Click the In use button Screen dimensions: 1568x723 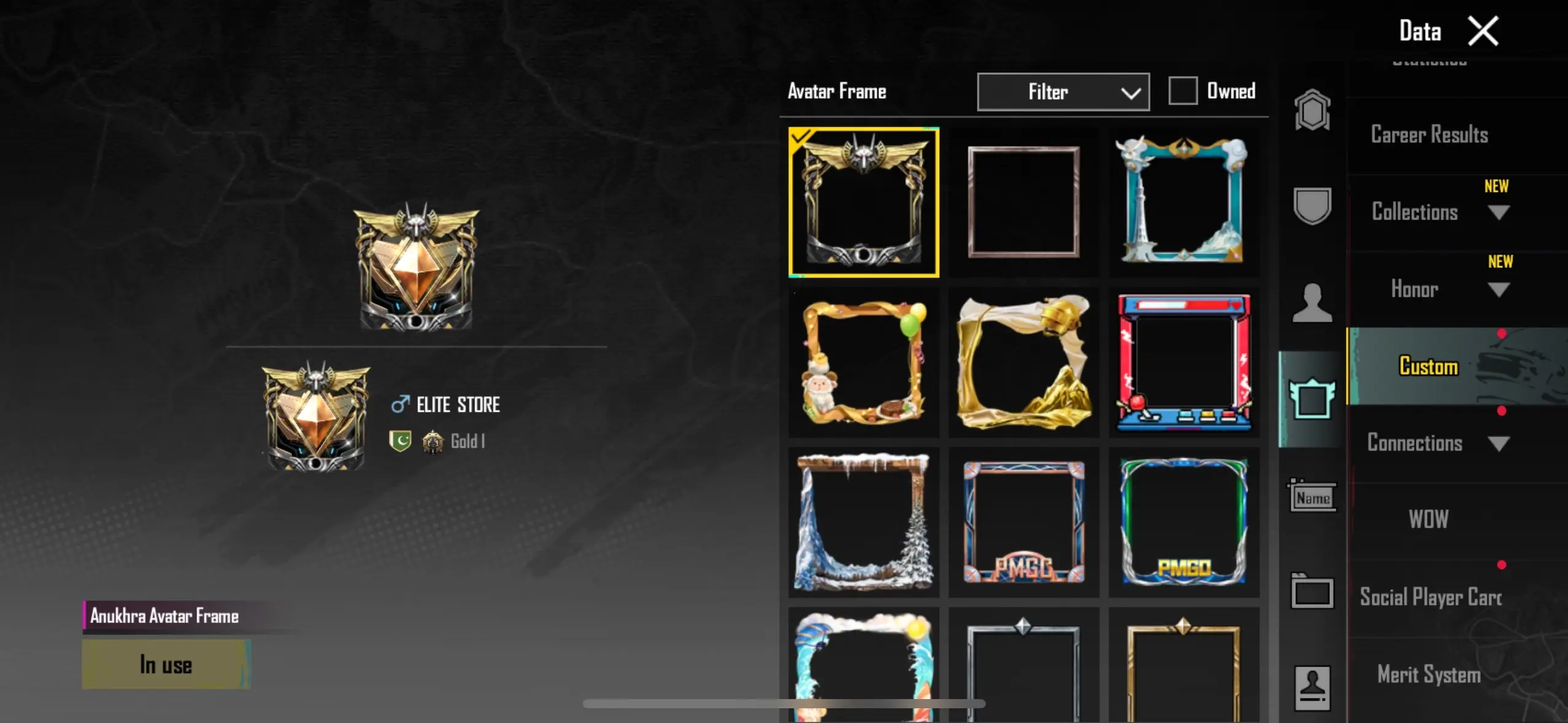tap(166, 664)
